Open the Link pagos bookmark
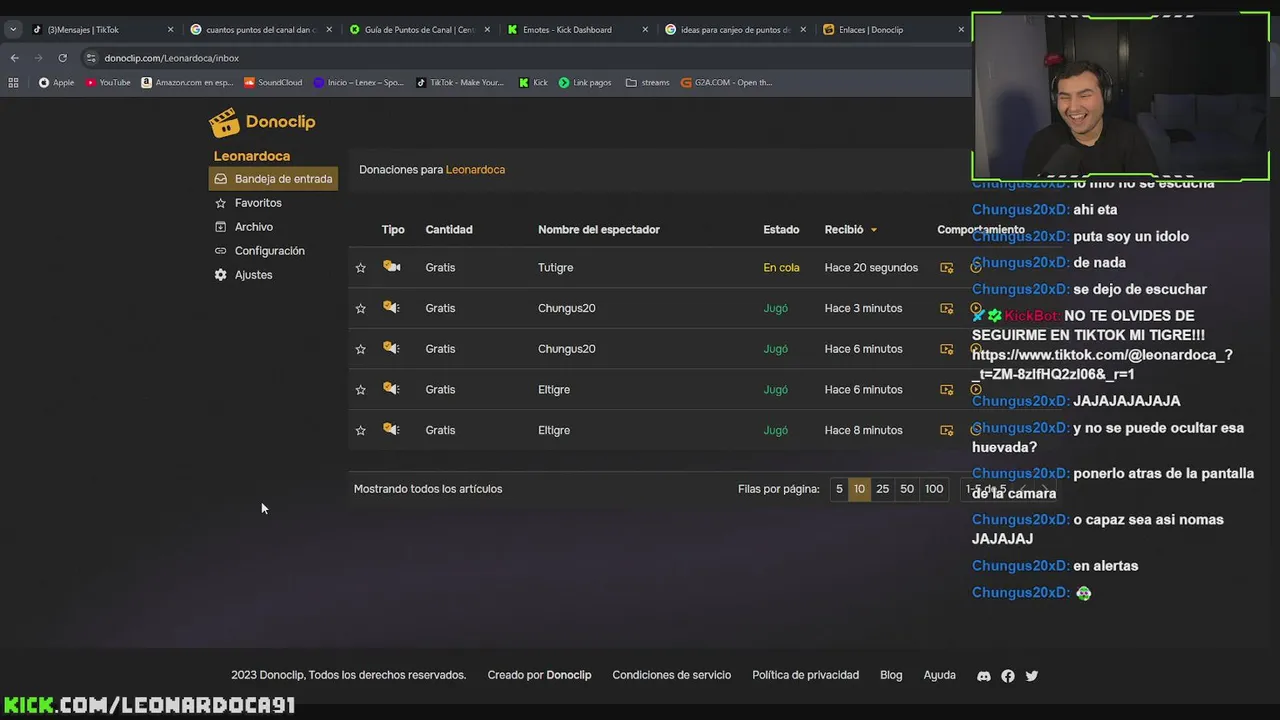The height and width of the screenshot is (720, 1280). tap(585, 83)
